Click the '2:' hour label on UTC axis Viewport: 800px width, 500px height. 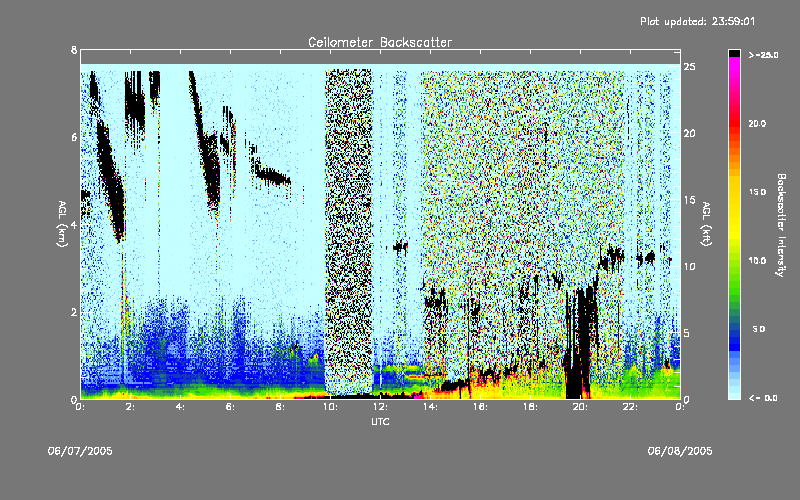click(131, 407)
